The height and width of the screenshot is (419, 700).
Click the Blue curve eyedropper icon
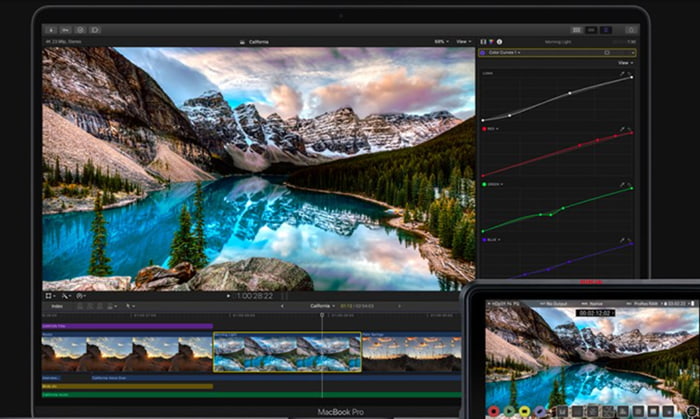623,241
